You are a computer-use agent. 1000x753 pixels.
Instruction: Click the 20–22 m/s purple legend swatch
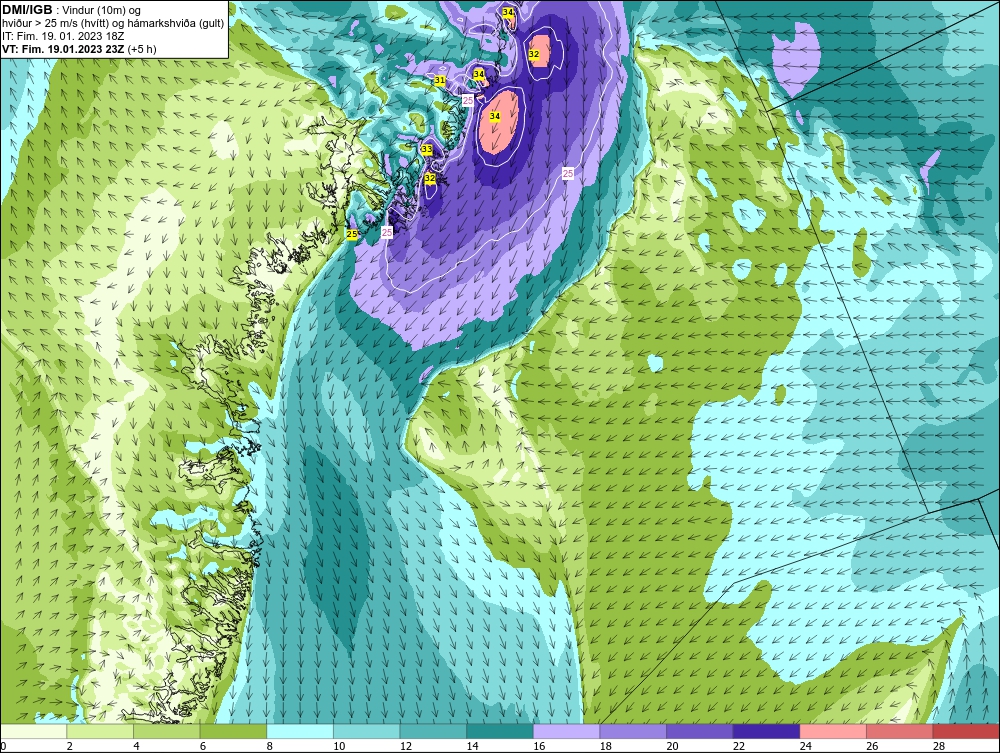pyautogui.click(x=700, y=731)
